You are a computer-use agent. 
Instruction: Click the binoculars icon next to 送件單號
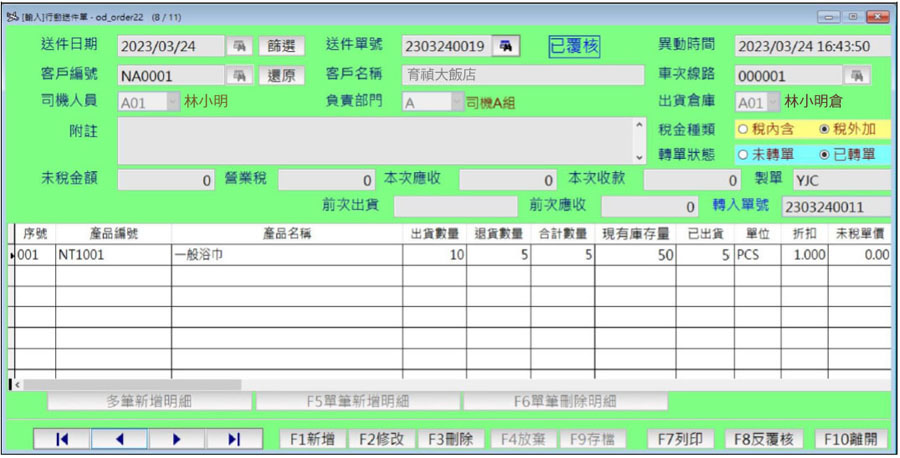click(x=506, y=46)
